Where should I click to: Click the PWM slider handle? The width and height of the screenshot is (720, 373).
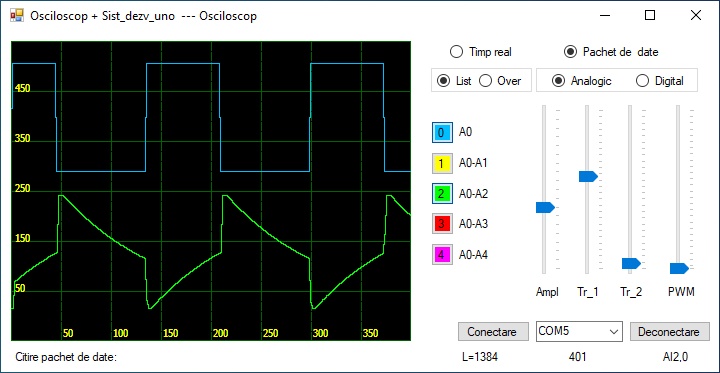point(679,268)
